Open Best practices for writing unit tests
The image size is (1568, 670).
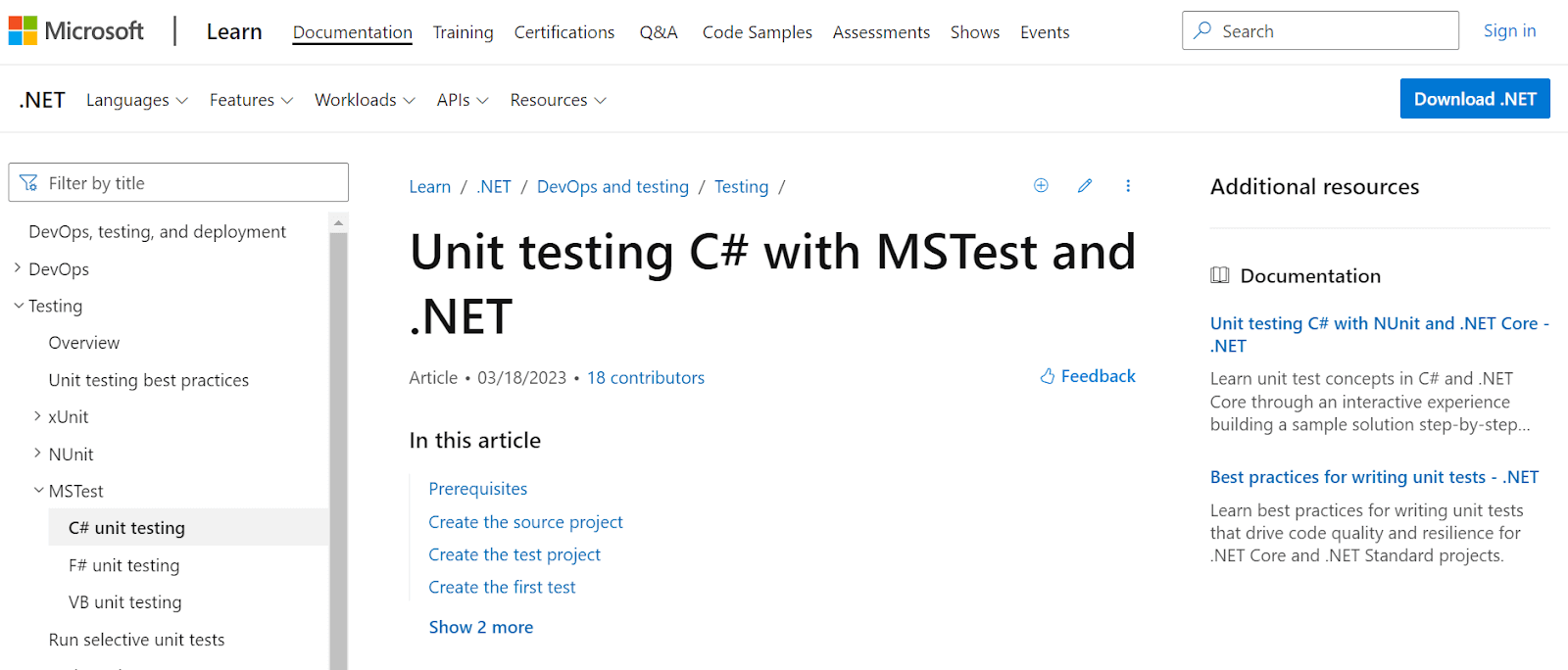click(1372, 477)
